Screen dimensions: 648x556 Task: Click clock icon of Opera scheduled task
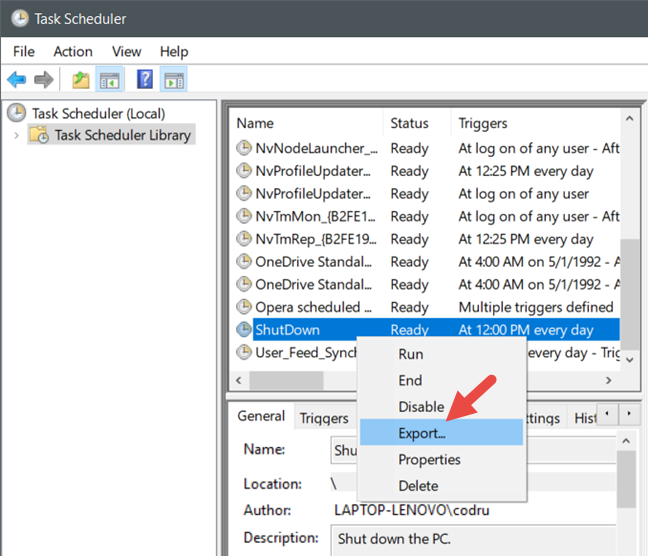244,307
